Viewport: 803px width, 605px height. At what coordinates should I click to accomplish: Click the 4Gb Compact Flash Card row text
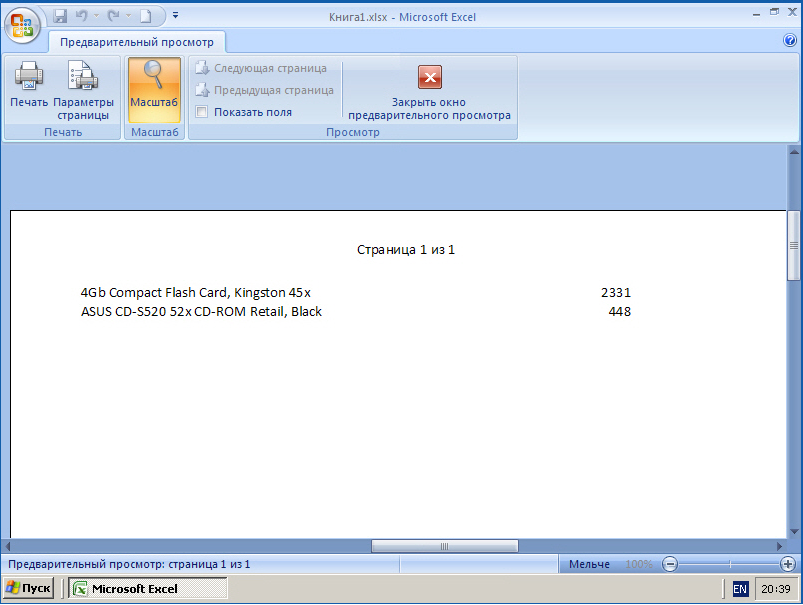[x=196, y=293]
